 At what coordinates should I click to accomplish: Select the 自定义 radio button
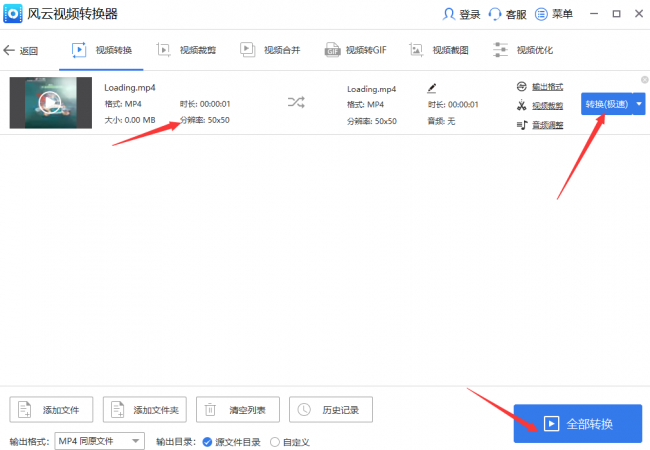pyautogui.click(x=275, y=442)
